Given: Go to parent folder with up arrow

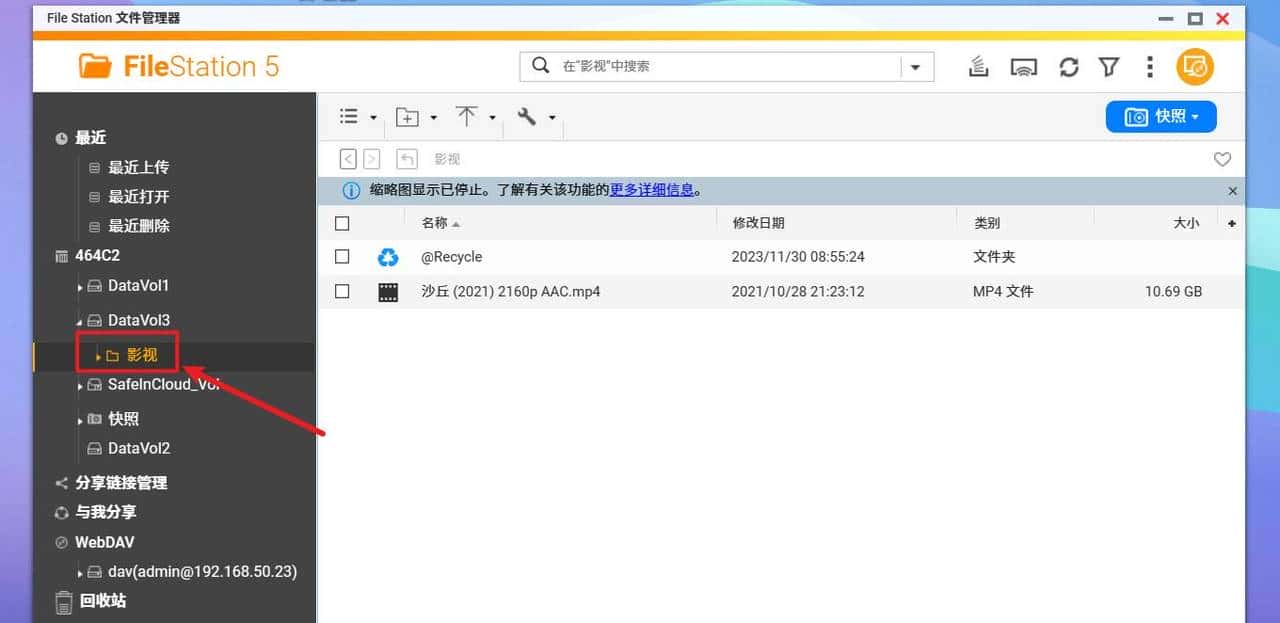Looking at the screenshot, I should click(x=407, y=159).
